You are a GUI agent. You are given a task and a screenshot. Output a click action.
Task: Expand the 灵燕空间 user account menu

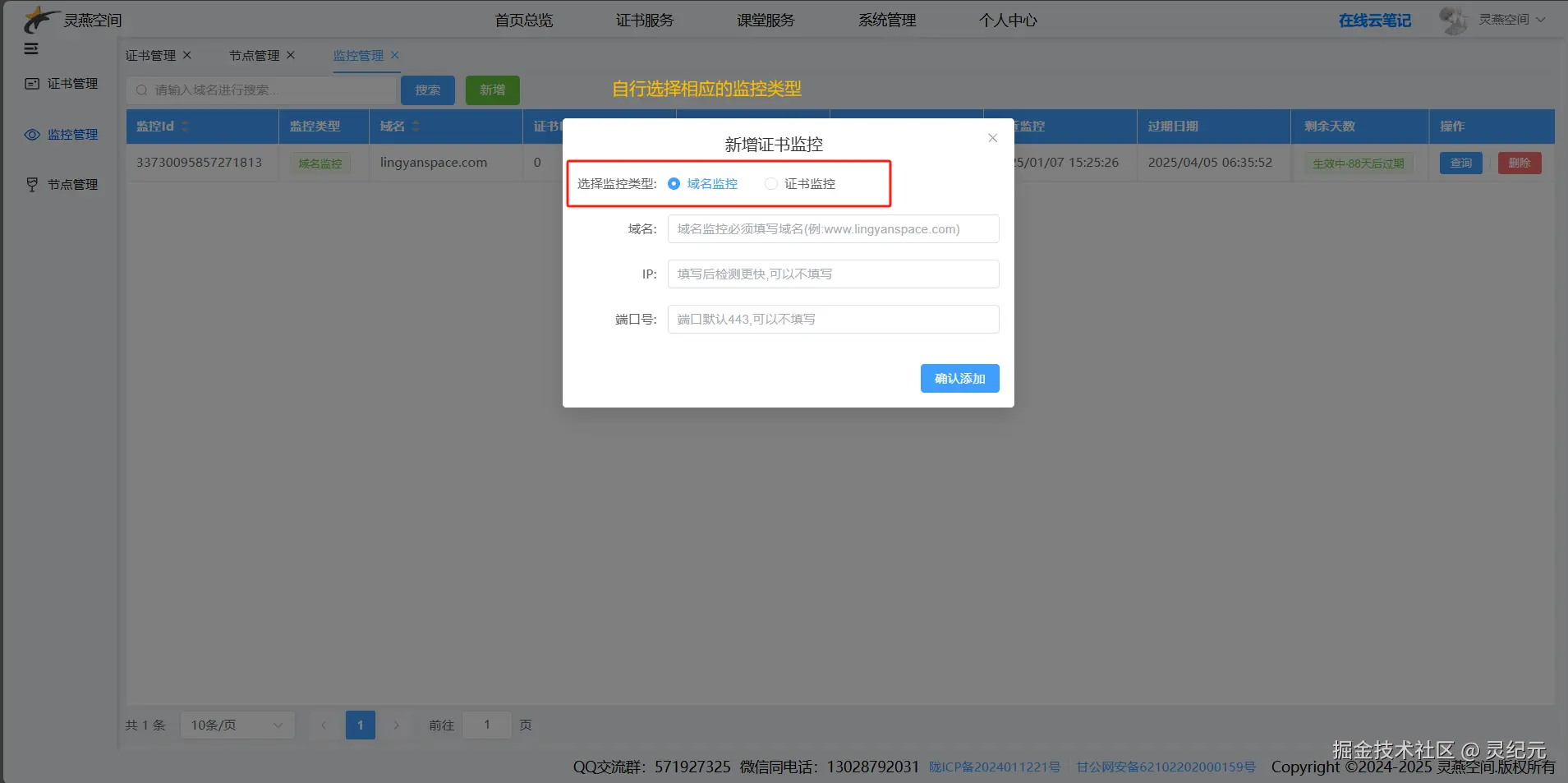click(1512, 20)
